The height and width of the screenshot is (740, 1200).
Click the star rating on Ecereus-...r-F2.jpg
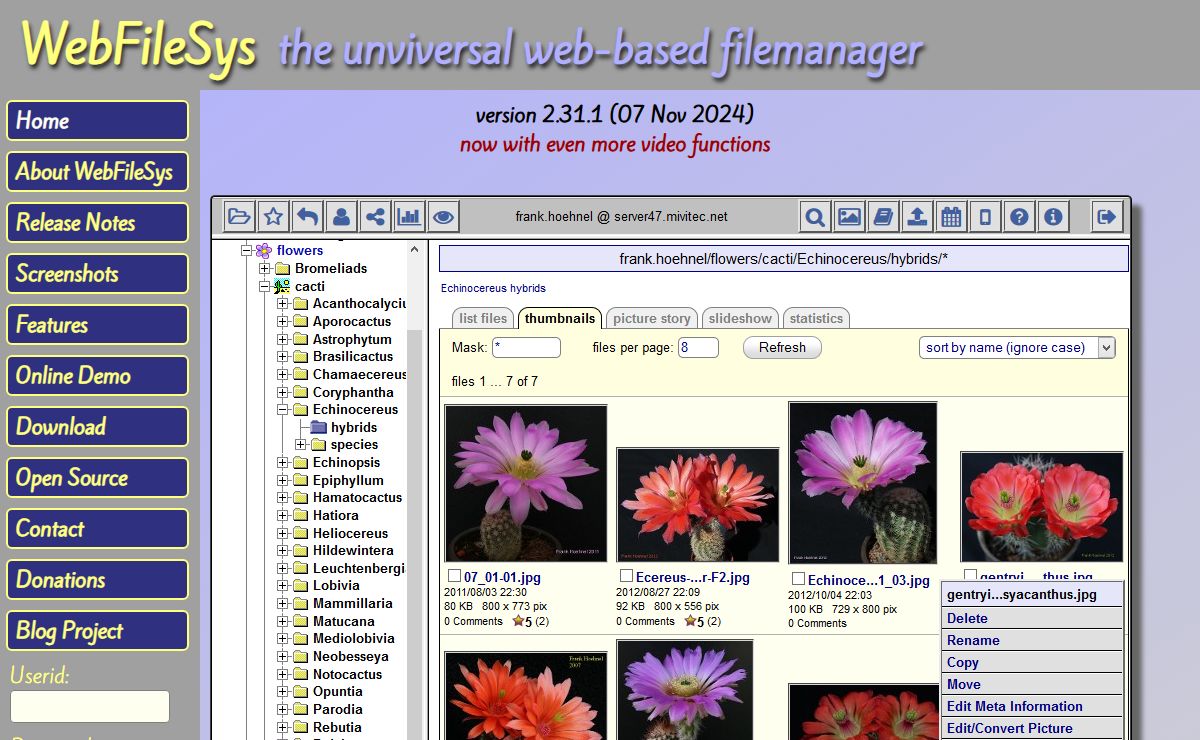coord(691,621)
